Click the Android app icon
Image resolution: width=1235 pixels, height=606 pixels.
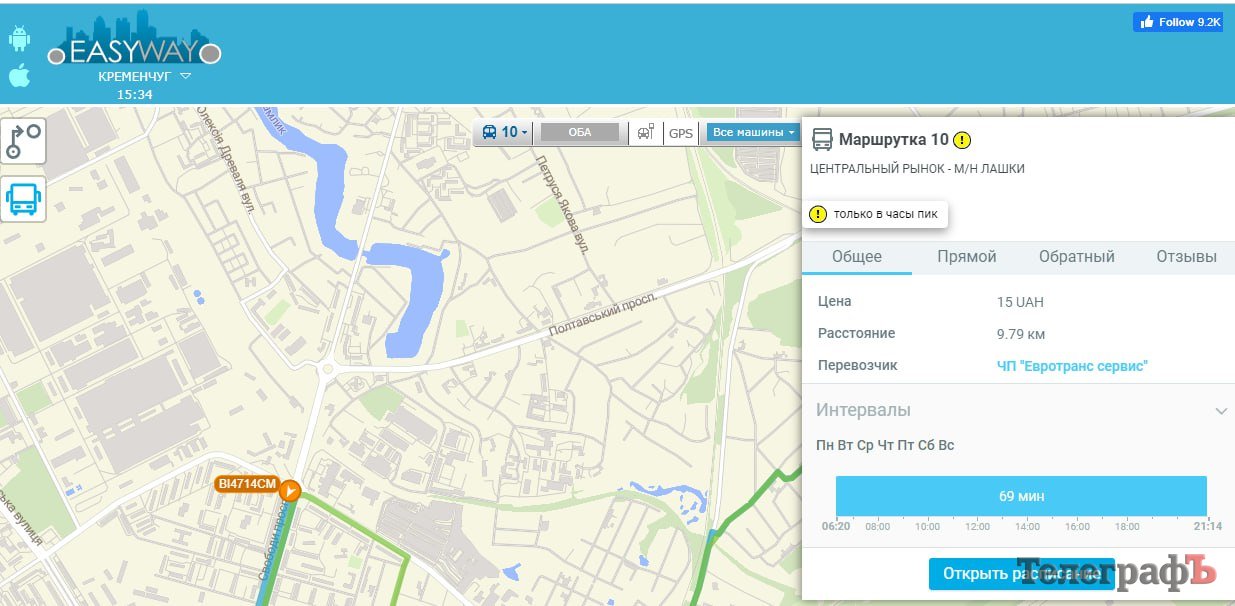pyautogui.click(x=19, y=39)
